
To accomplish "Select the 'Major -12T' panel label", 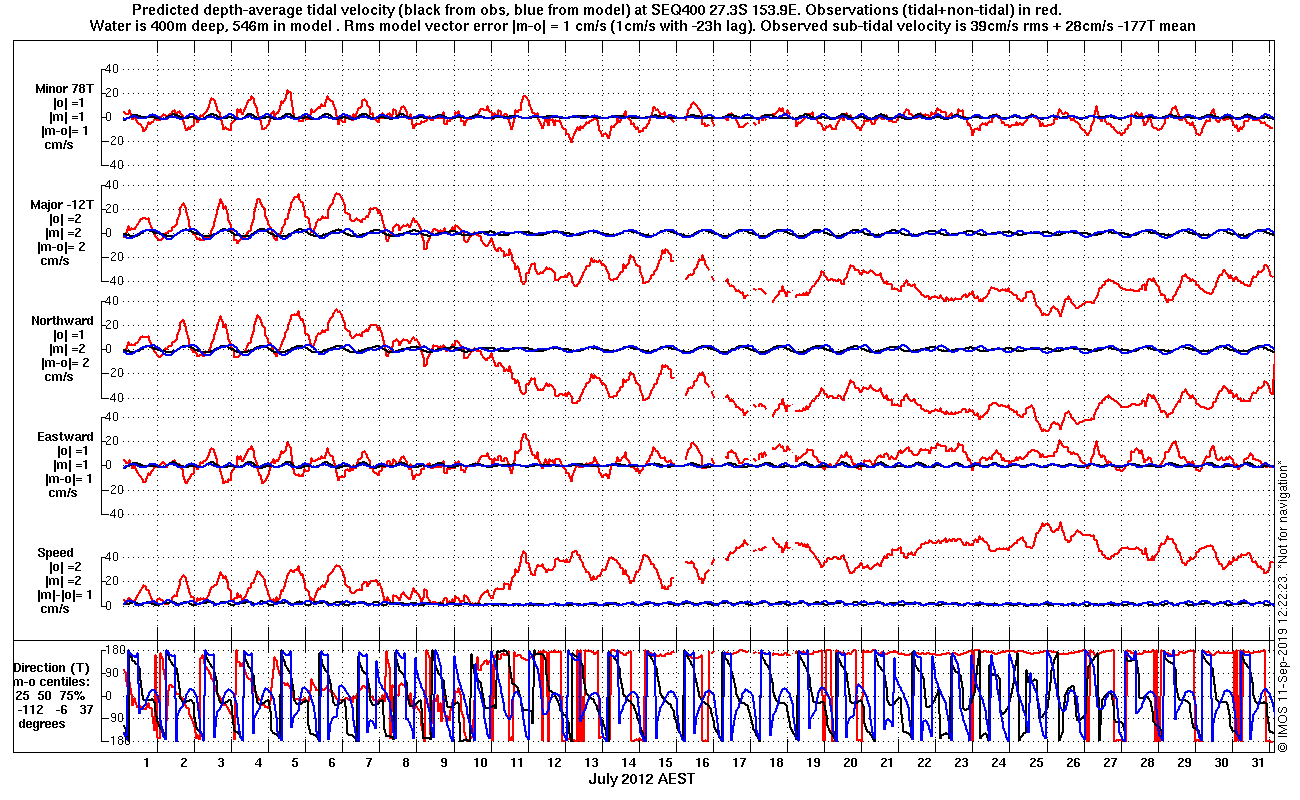I will pyautogui.click(x=63, y=204).
